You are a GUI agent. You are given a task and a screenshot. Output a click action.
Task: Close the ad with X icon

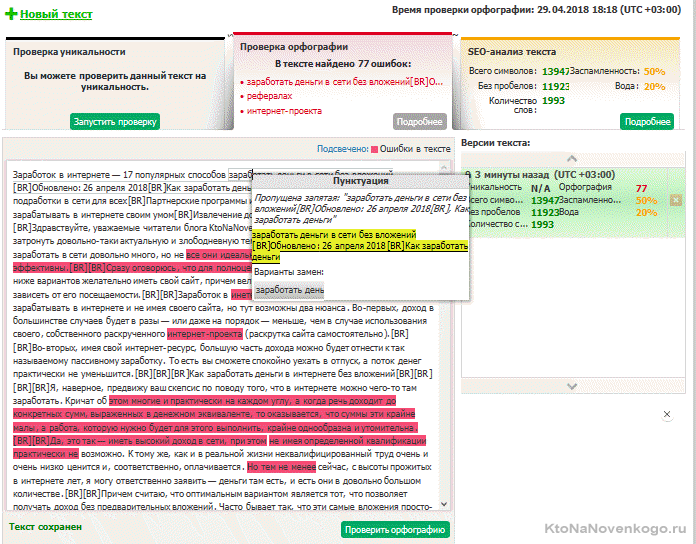667,414
